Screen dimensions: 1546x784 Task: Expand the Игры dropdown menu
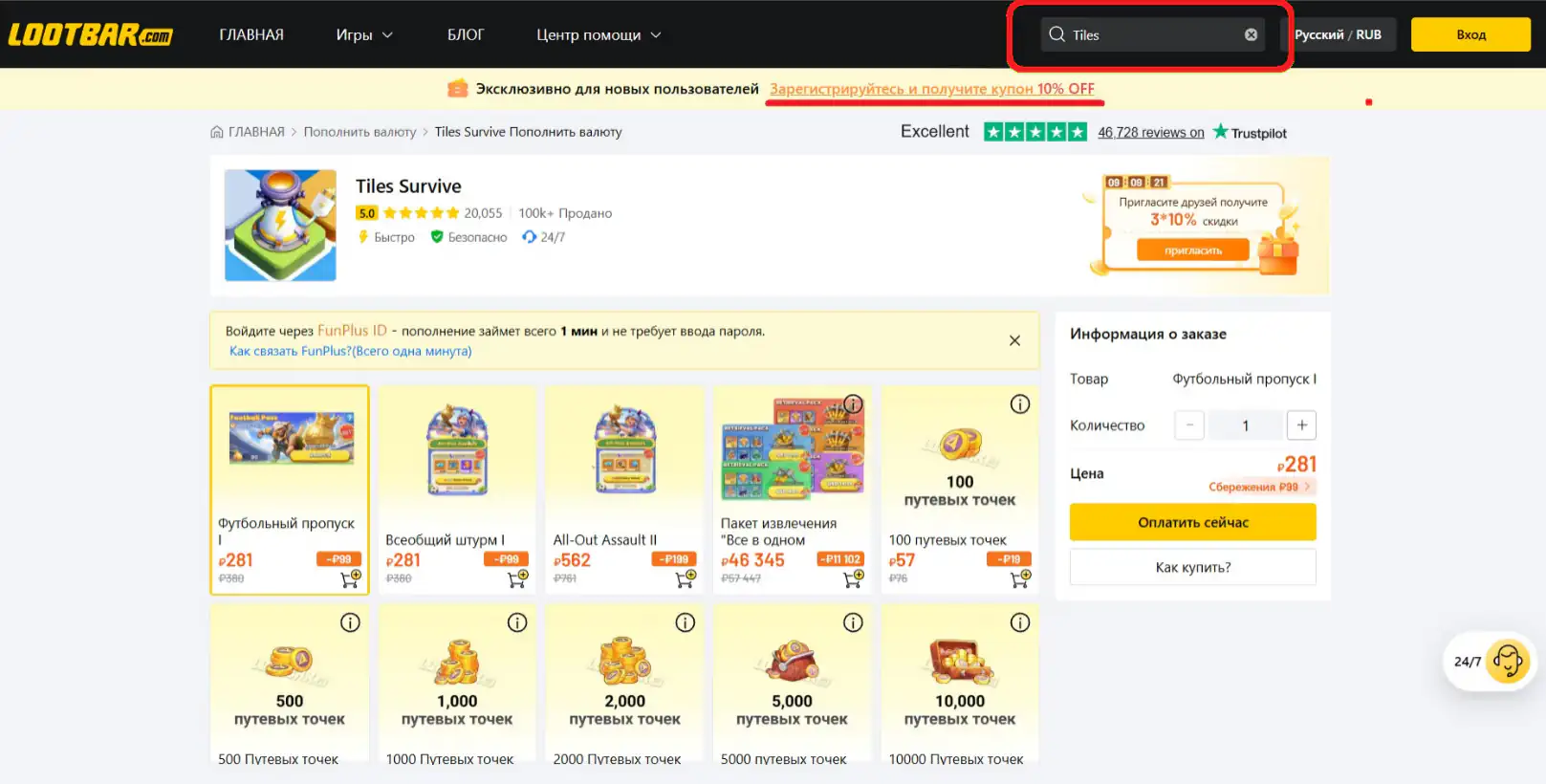coord(364,35)
